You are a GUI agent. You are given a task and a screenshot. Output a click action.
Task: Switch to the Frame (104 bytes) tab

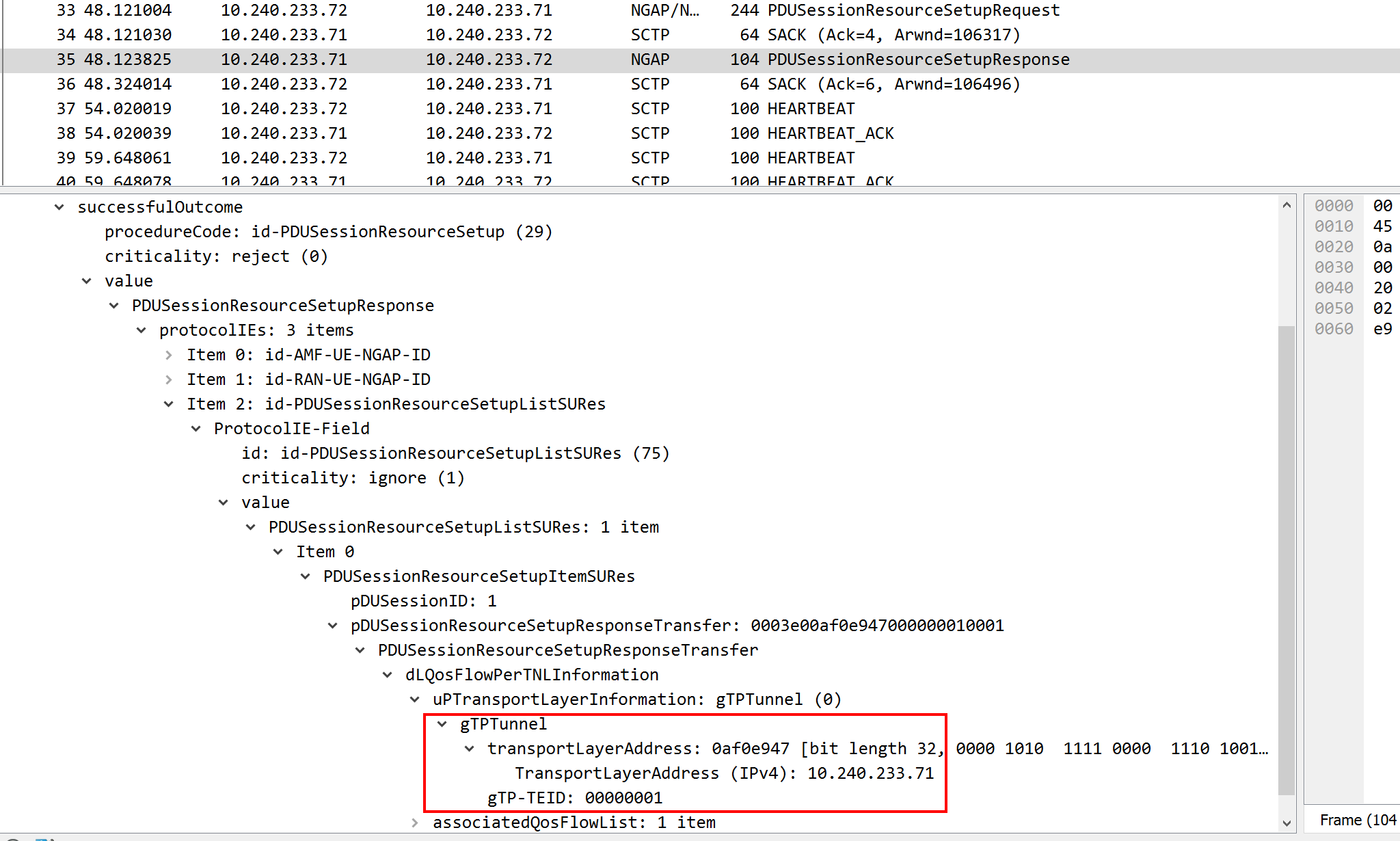click(1357, 819)
